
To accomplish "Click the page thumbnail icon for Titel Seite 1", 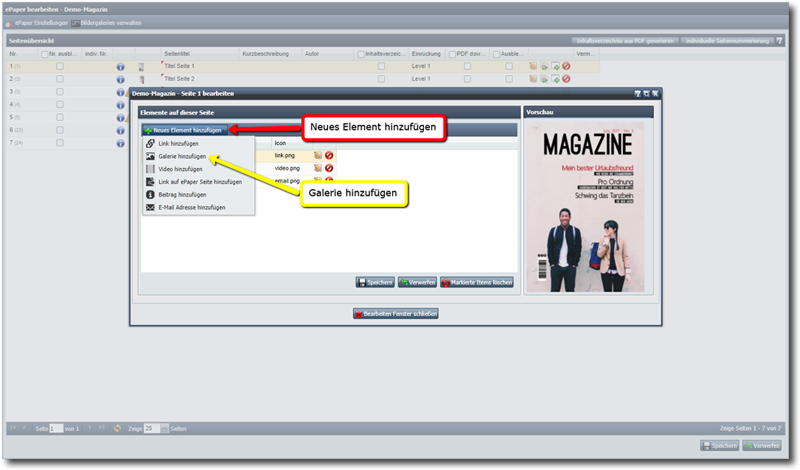I will coord(141,67).
